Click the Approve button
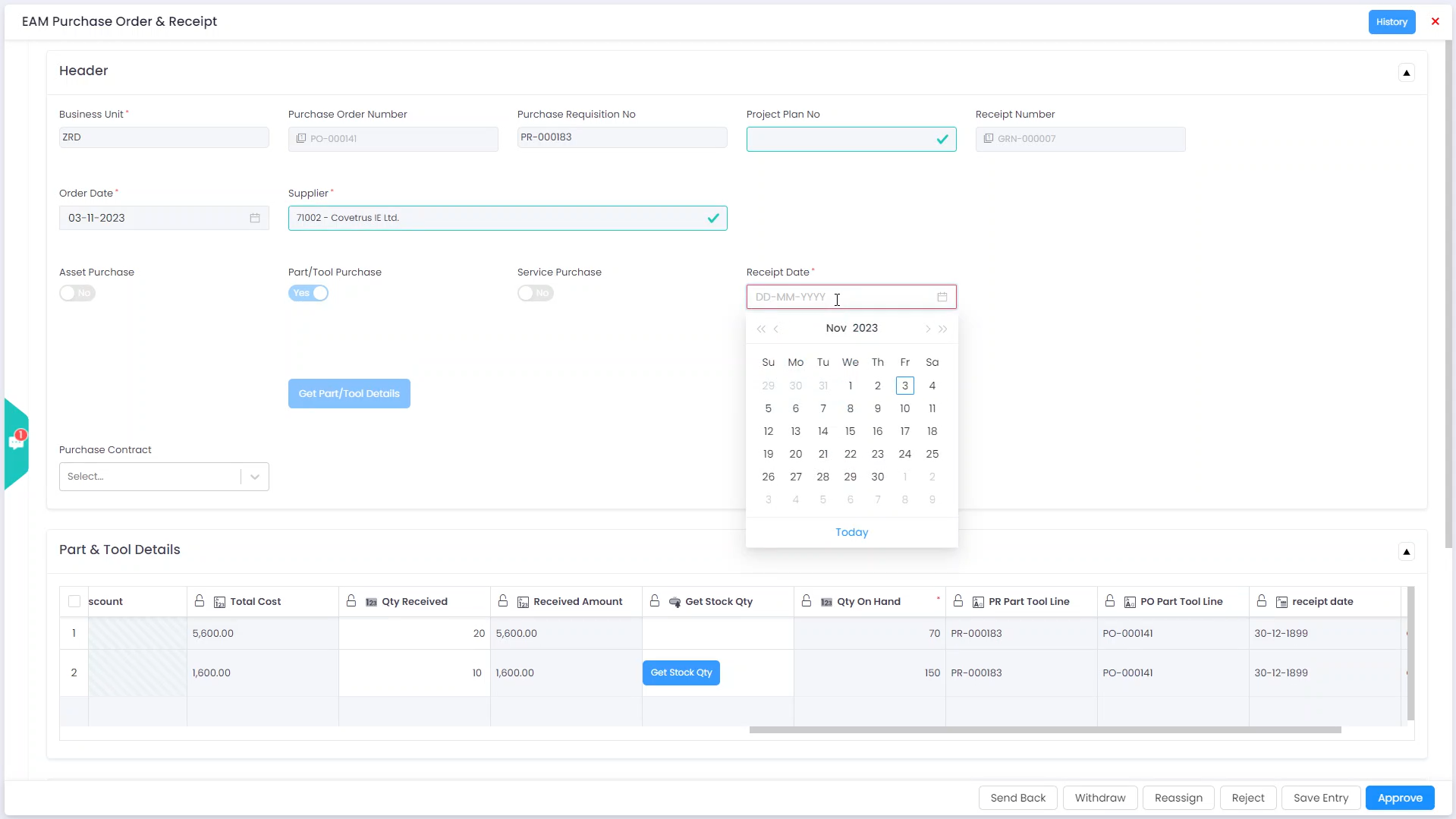This screenshot has height=819, width=1456. (1399, 797)
